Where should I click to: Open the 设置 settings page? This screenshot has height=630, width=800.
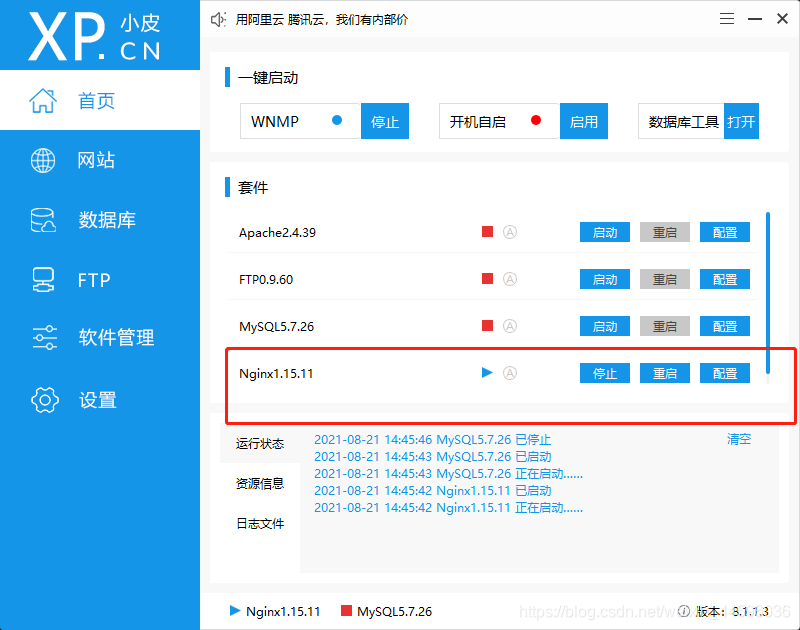click(x=100, y=400)
